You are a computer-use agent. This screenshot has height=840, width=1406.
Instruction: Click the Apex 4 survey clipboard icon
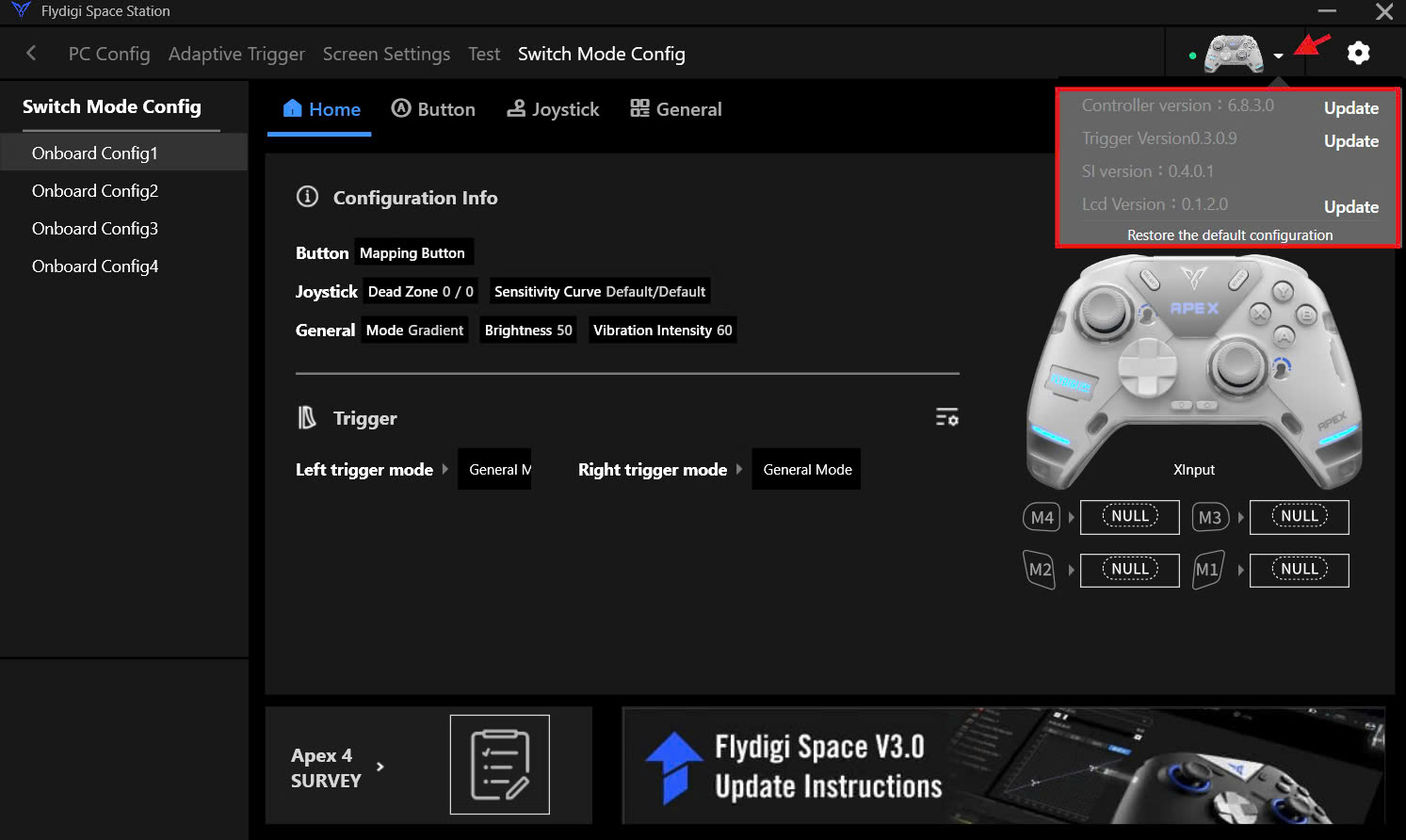point(499,765)
